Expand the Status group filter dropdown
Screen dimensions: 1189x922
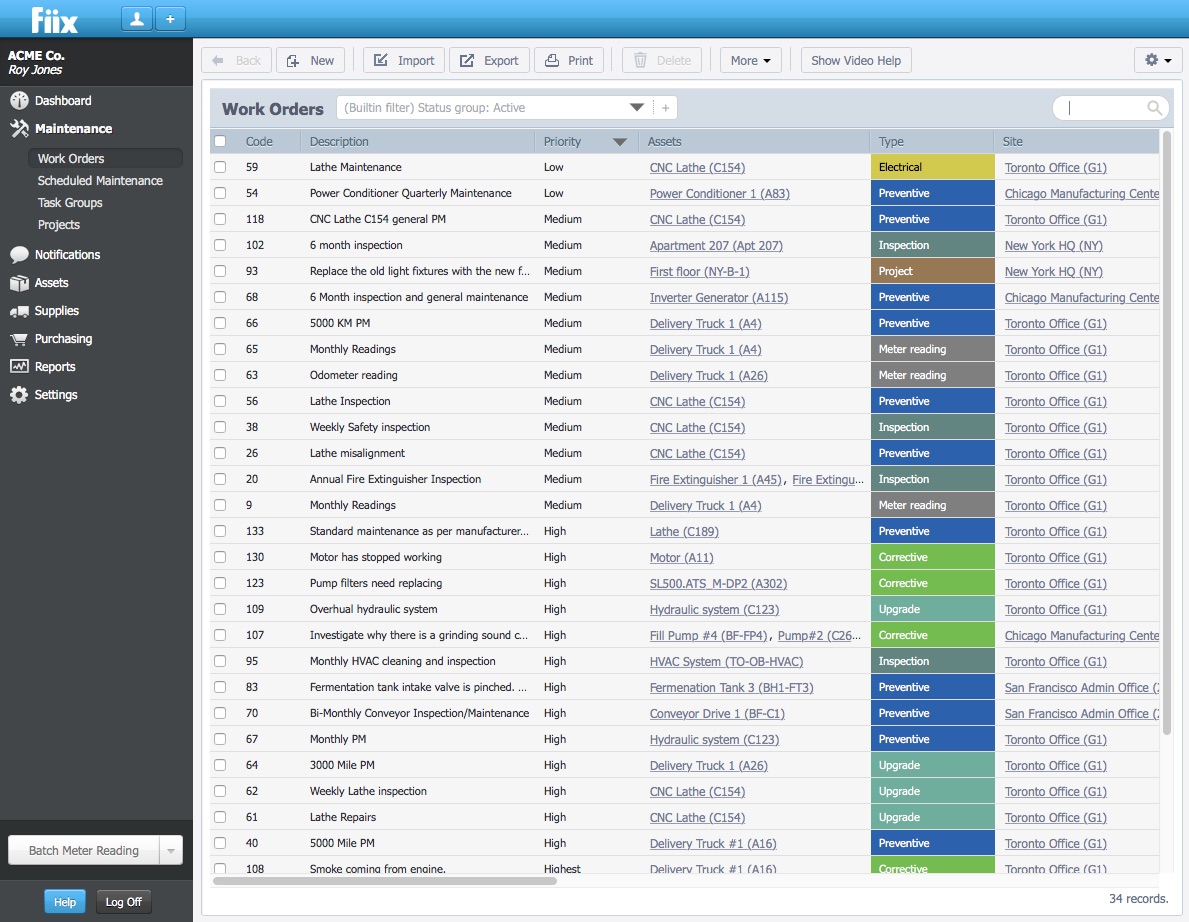click(x=636, y=108)
